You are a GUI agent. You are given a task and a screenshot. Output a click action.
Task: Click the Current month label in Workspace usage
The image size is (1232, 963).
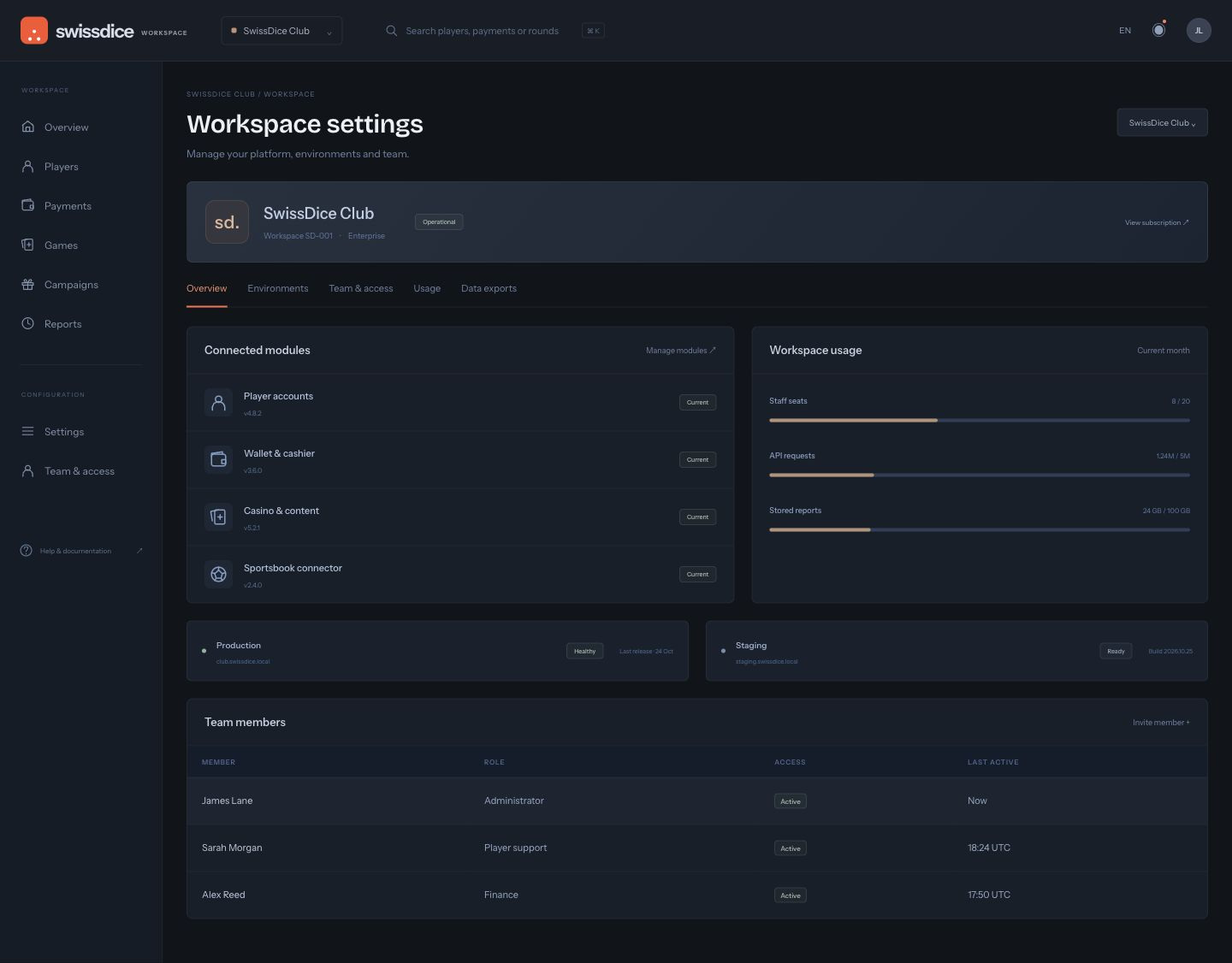tap(1163, 351)
